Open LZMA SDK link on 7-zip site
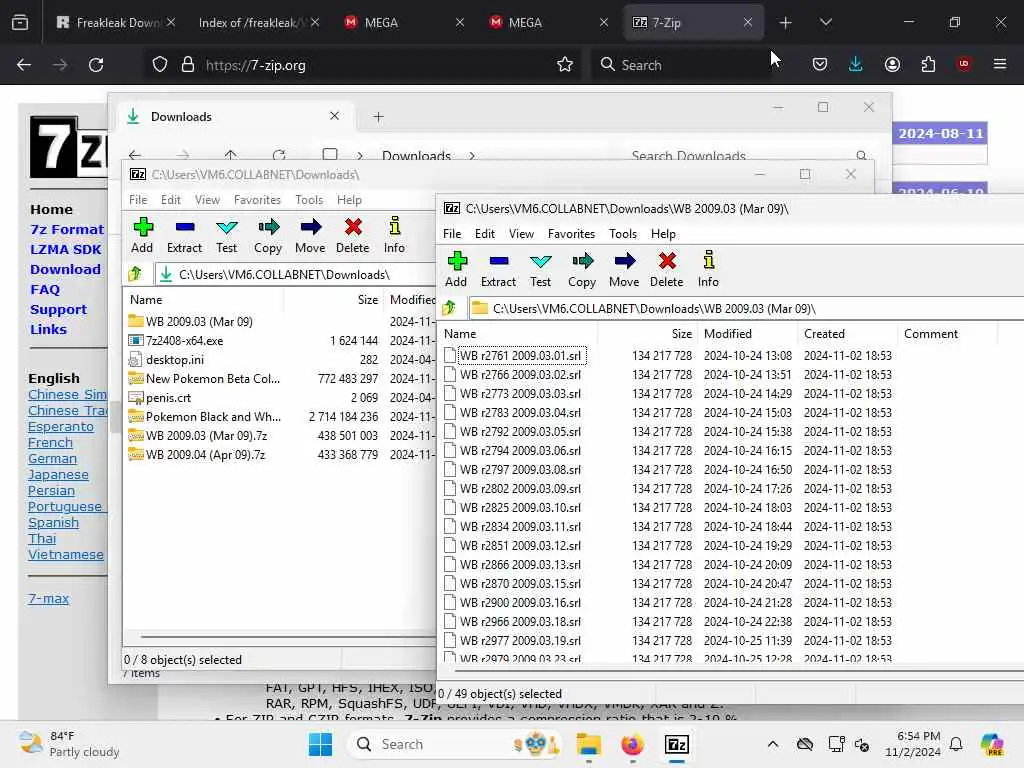Viewport: 1024px width, 768px height. [x=66, y=249]
